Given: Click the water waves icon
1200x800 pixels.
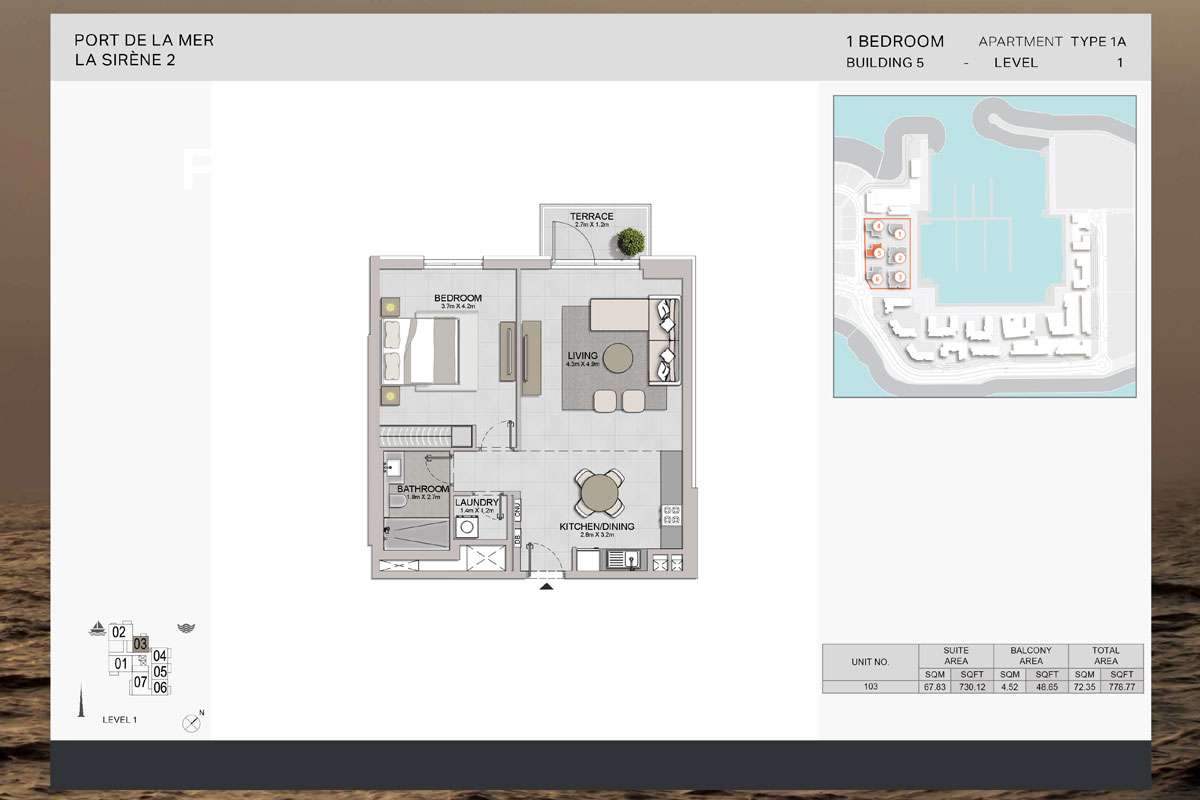Looking at the screenshot, I should coord(186,629).
